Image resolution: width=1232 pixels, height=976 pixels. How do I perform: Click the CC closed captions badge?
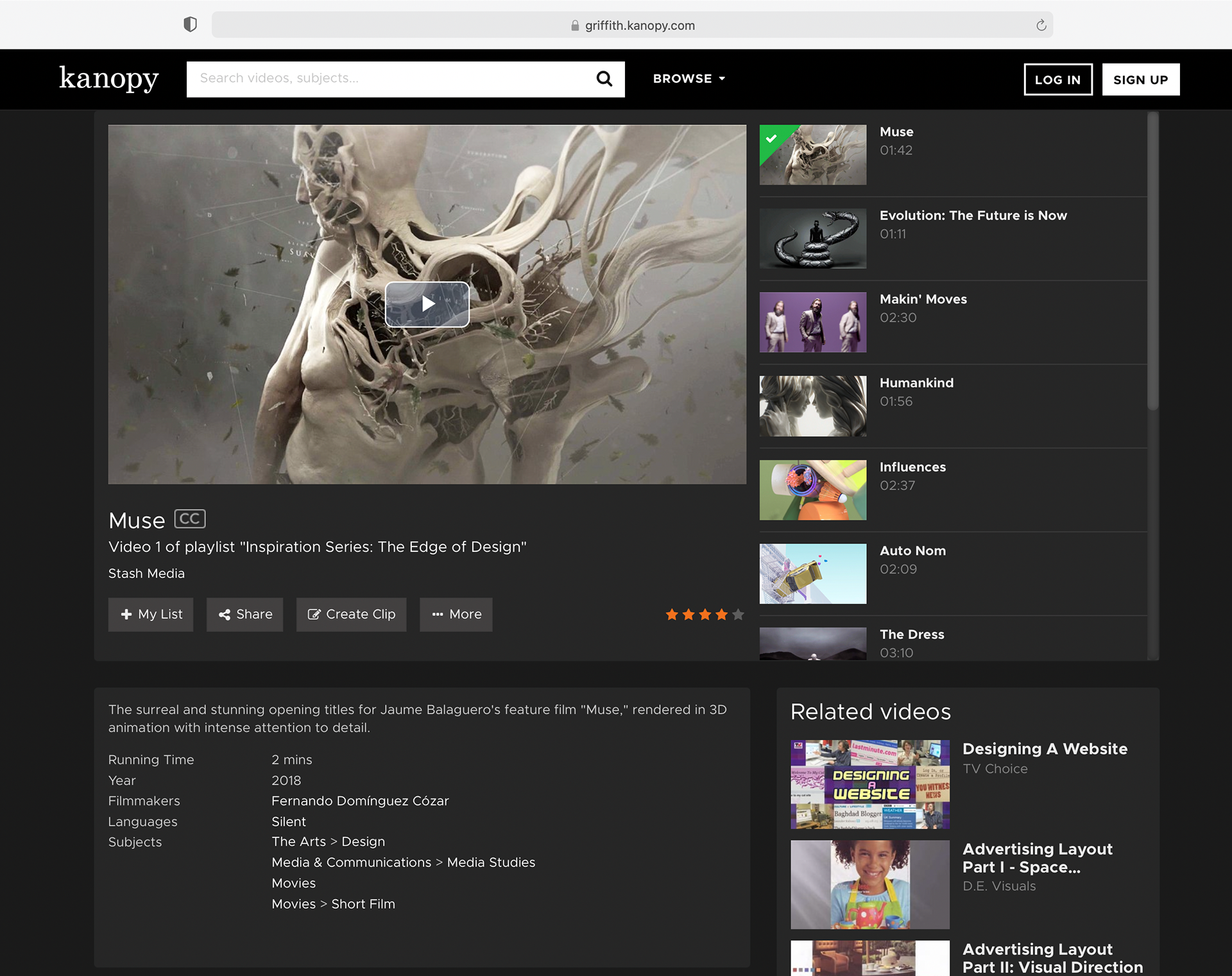[x=190, y=518]
